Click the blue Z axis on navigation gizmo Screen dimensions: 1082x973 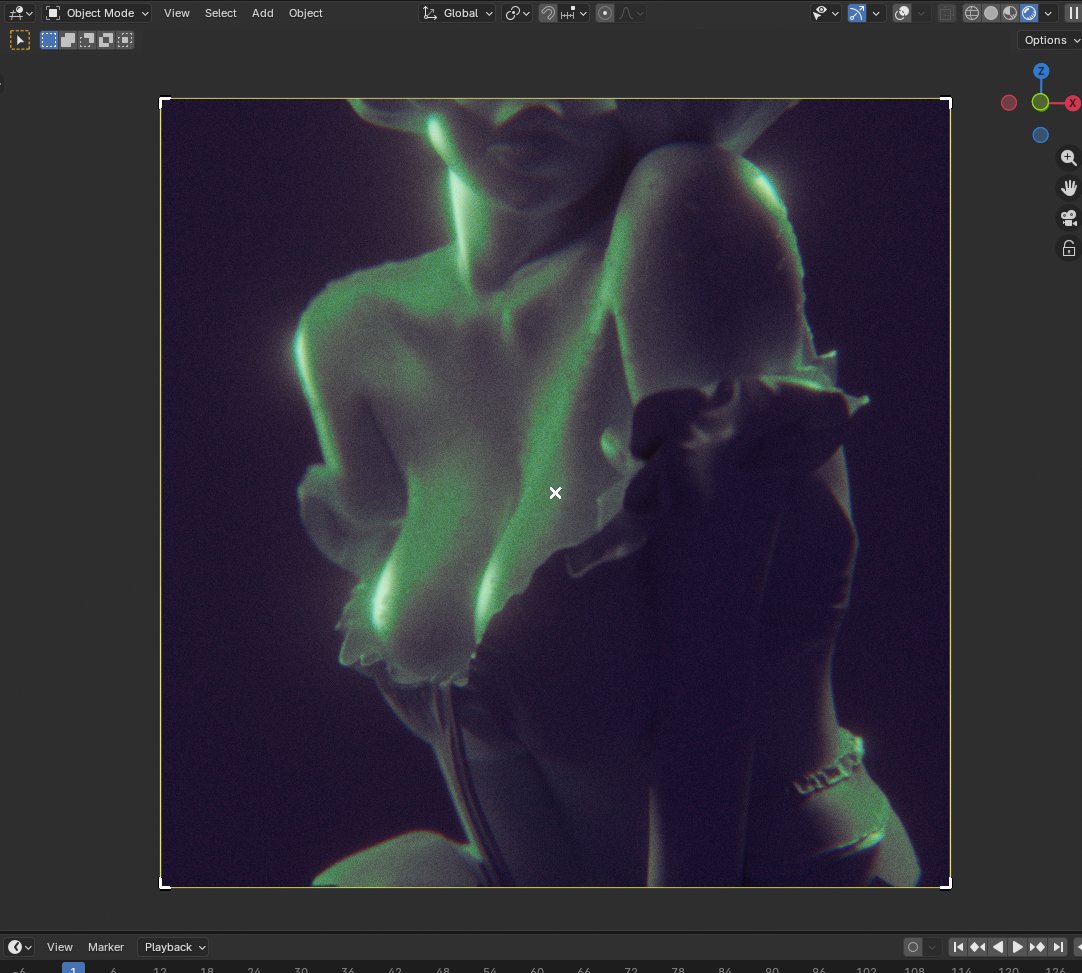[1041, 71]
